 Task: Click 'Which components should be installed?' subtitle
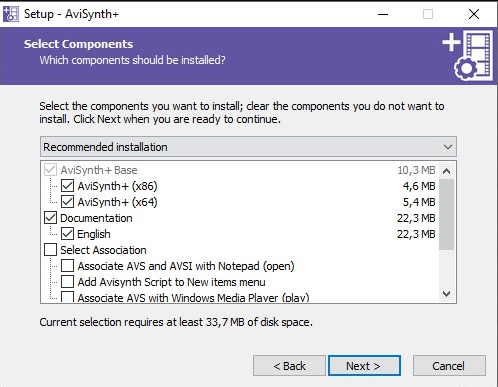132,60
